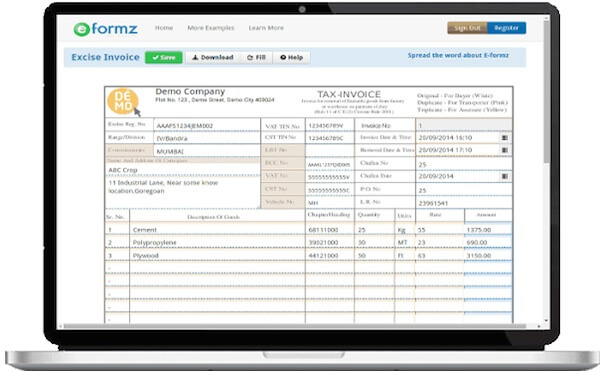Click the eformz logo
600x371 pixels.
106,29
